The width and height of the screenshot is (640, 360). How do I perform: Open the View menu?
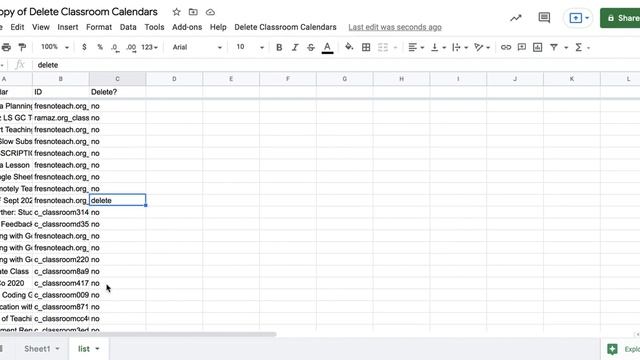tap(41, 27)
